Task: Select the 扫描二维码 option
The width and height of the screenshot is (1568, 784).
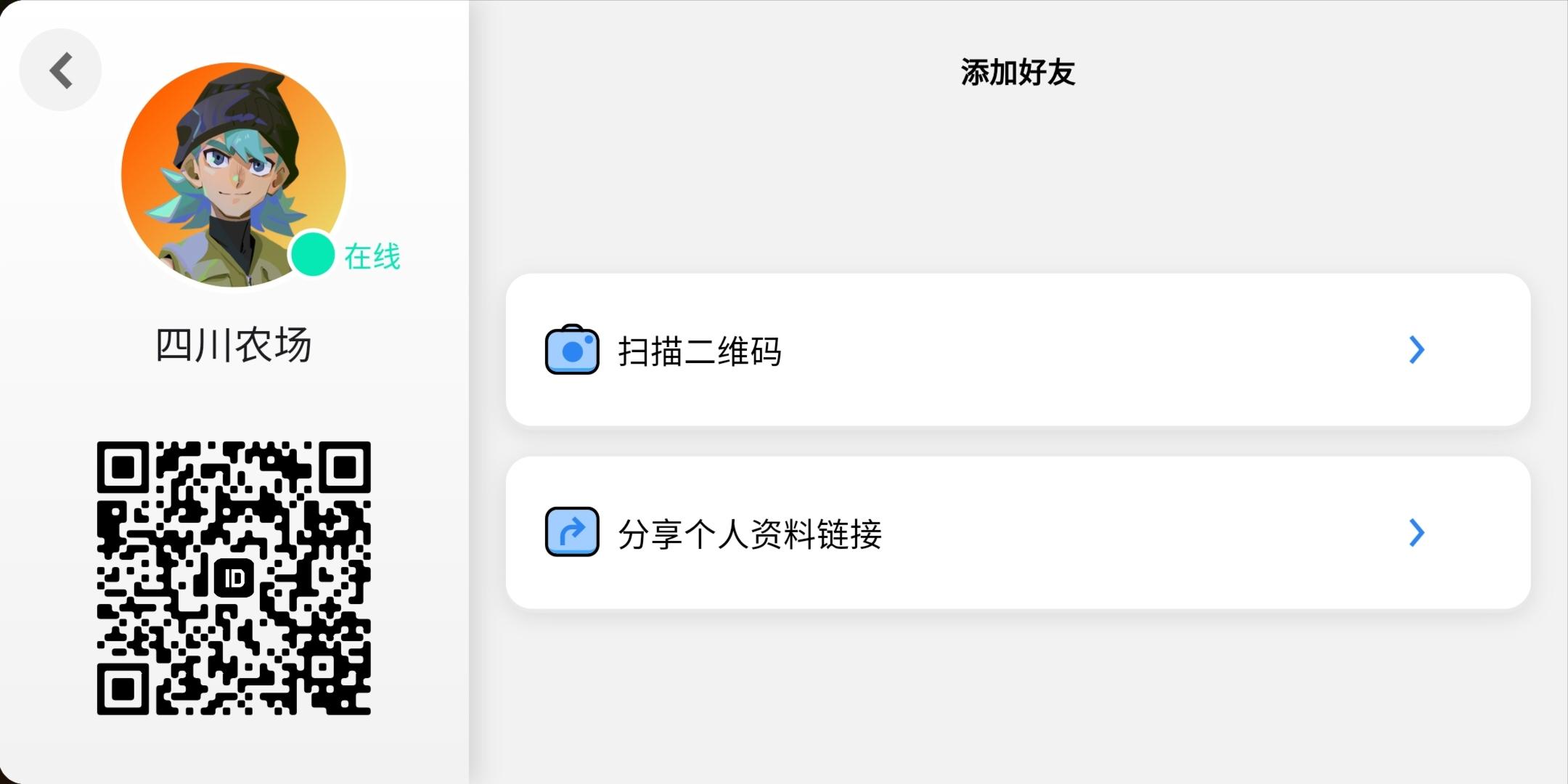Action: (1018, 350)
